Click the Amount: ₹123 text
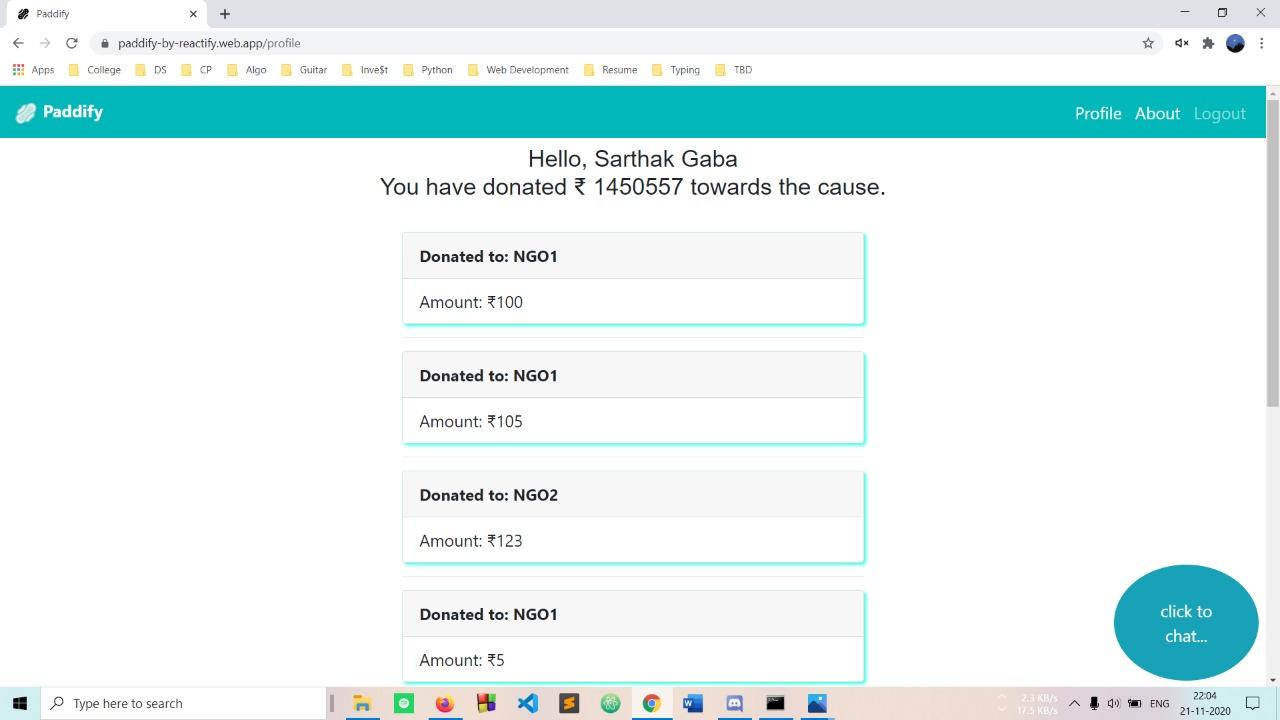Screen dimensions: 1280x720 (x=471, y=541)
